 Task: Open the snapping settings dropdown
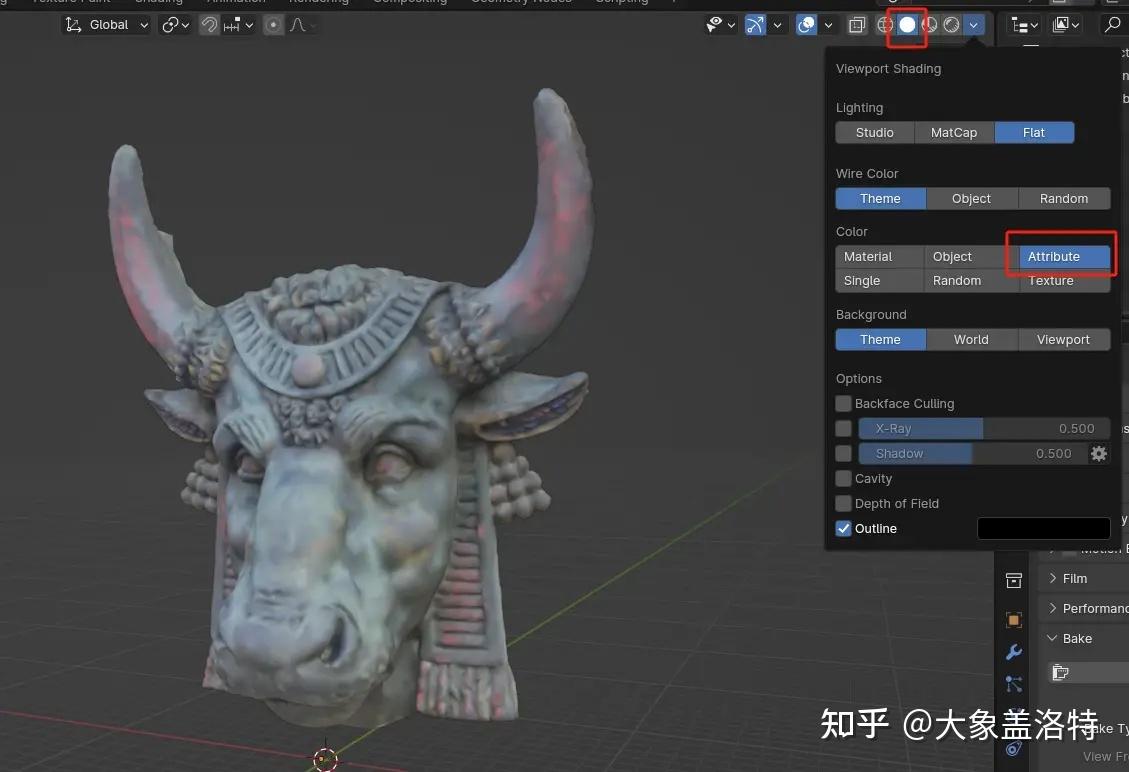pos(239,25)
